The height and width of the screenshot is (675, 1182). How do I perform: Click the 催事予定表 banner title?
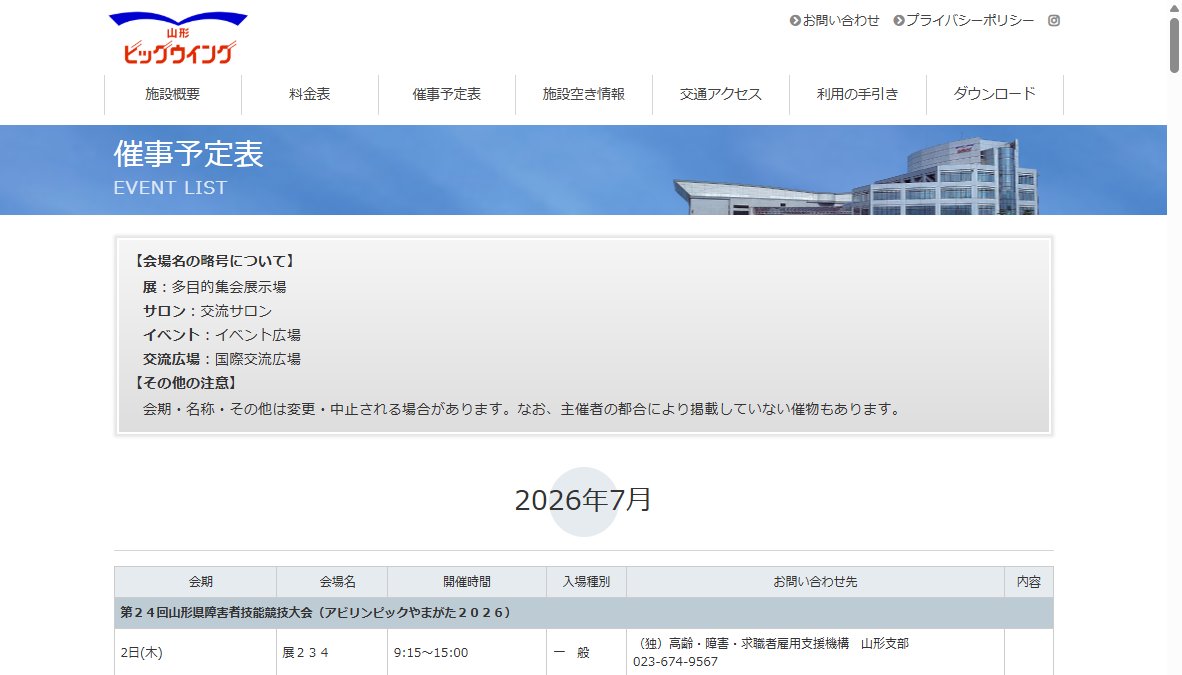coord(188,155)
